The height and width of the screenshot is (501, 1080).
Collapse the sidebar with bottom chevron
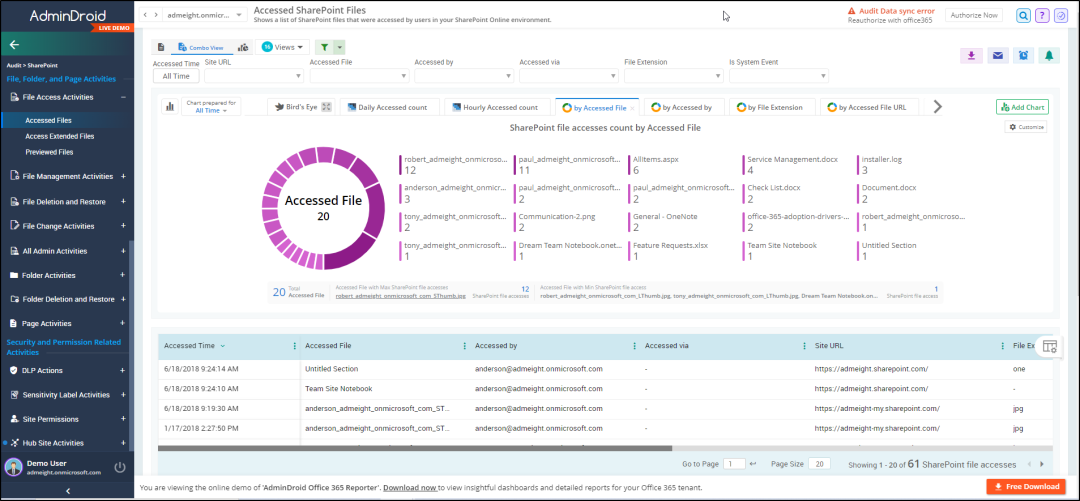tap(67, 491)
